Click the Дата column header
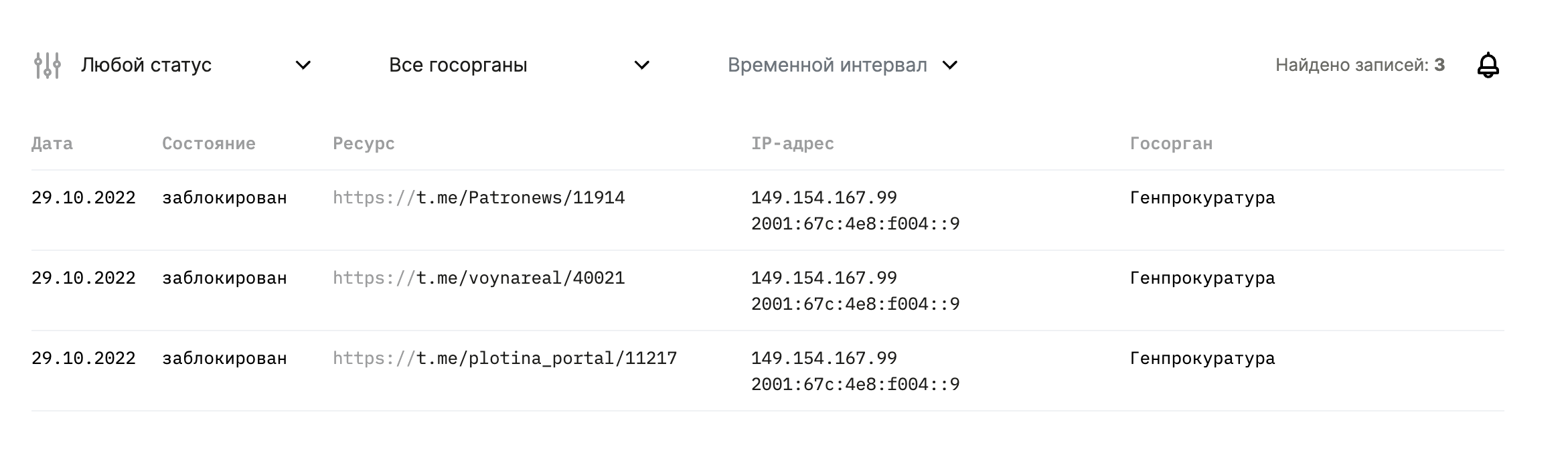1568x459 pixels. pos(53,143)
